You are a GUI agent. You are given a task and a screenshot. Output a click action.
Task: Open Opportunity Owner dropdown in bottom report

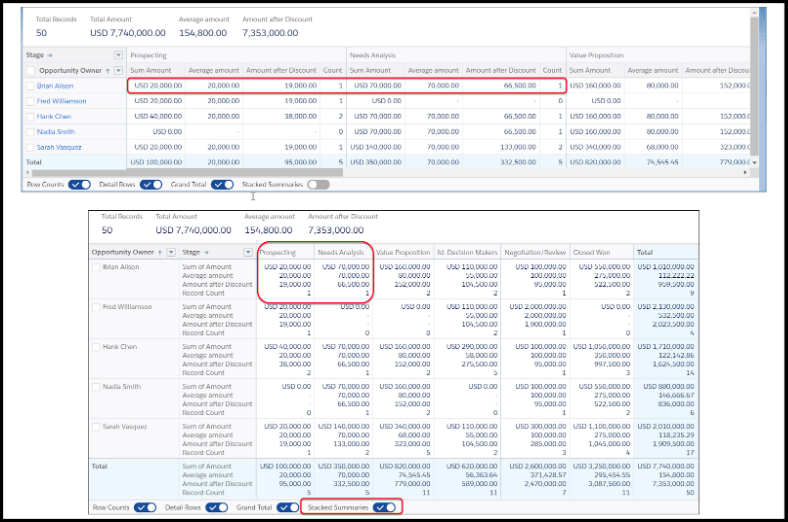[x=171, y=253]
